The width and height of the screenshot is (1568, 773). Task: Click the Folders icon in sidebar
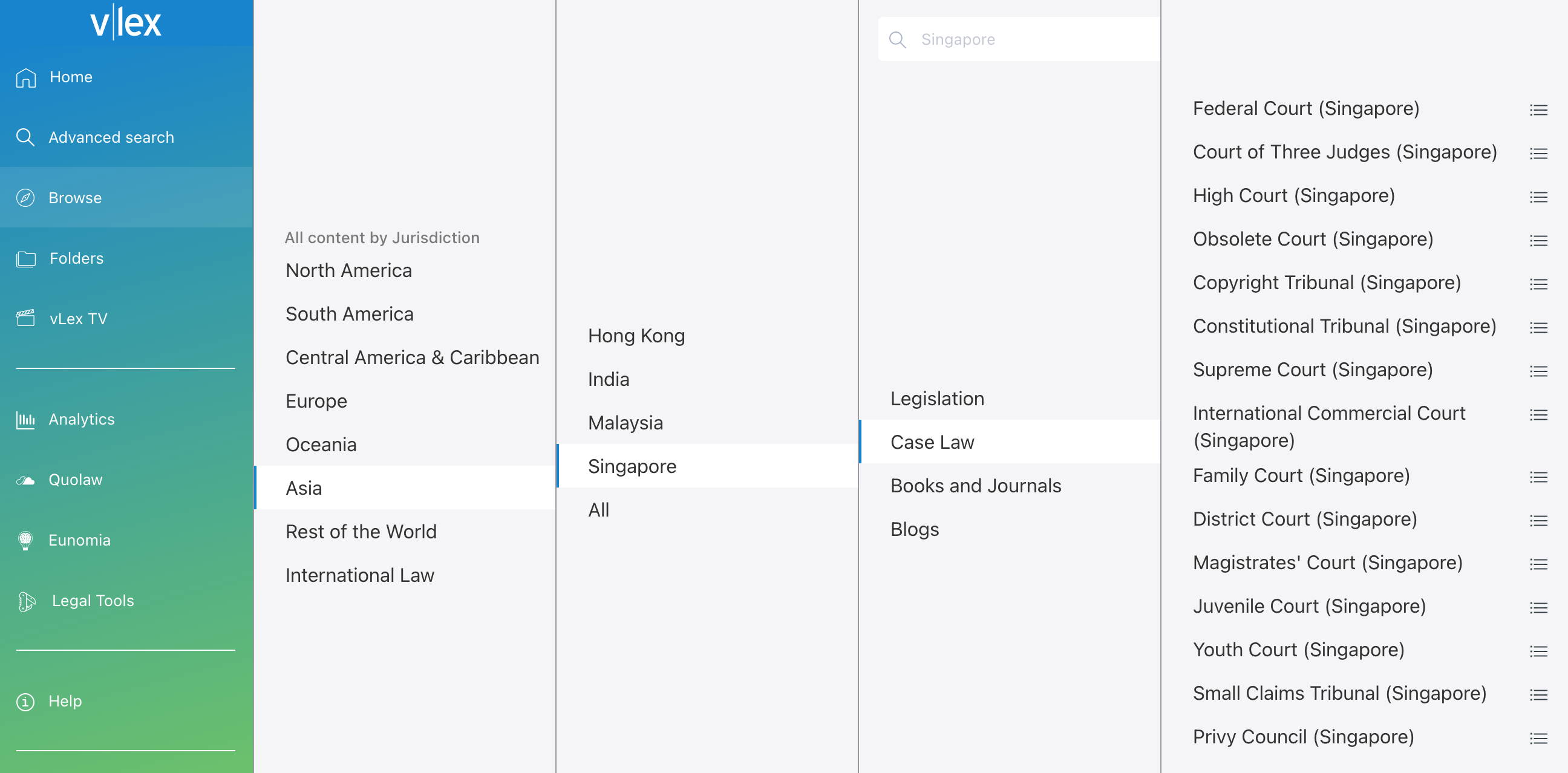tap(25, 259)
